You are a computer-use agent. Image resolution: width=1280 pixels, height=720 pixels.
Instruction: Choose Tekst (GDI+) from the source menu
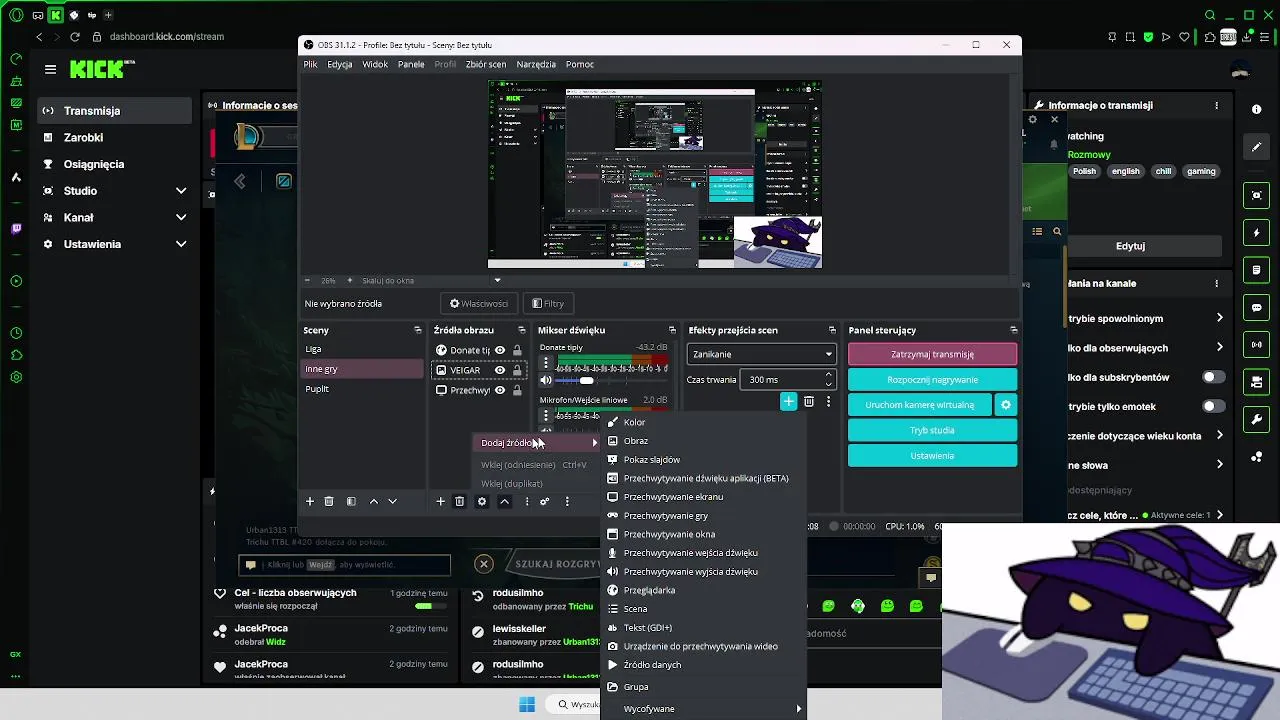point(704,628)
